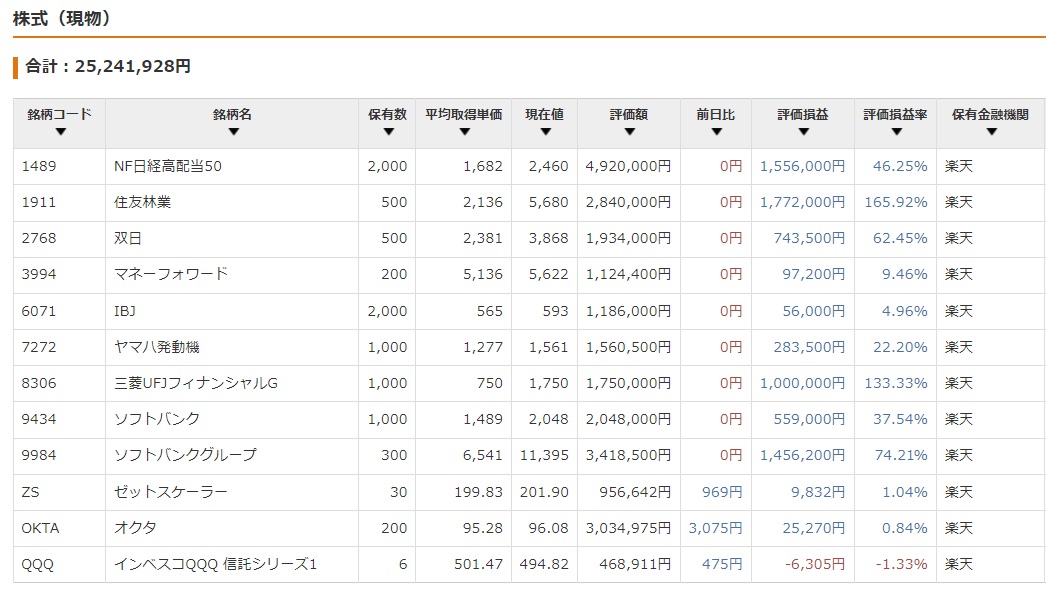Image resolution: width=1046 pixels, height=589 pixels.
Task: Click 1,560,500円 valuation of ヤマハ発動機
Action: [x=628, y=347]
